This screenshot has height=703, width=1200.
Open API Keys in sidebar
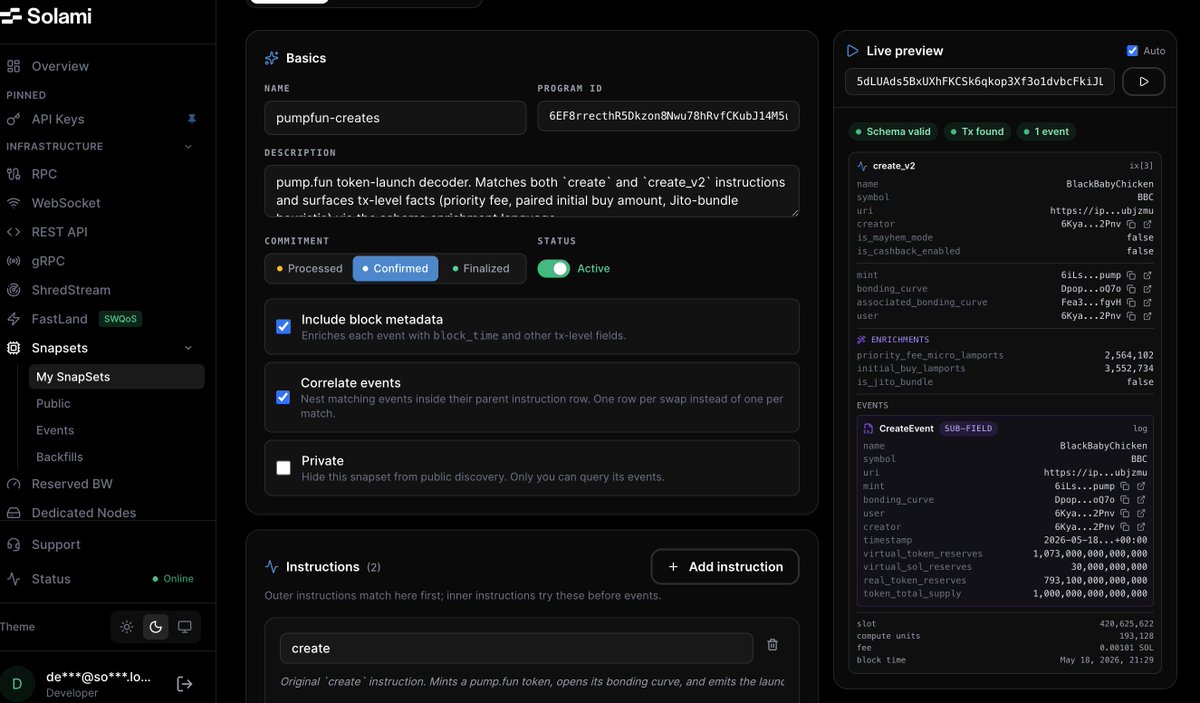tap(58, 119)
